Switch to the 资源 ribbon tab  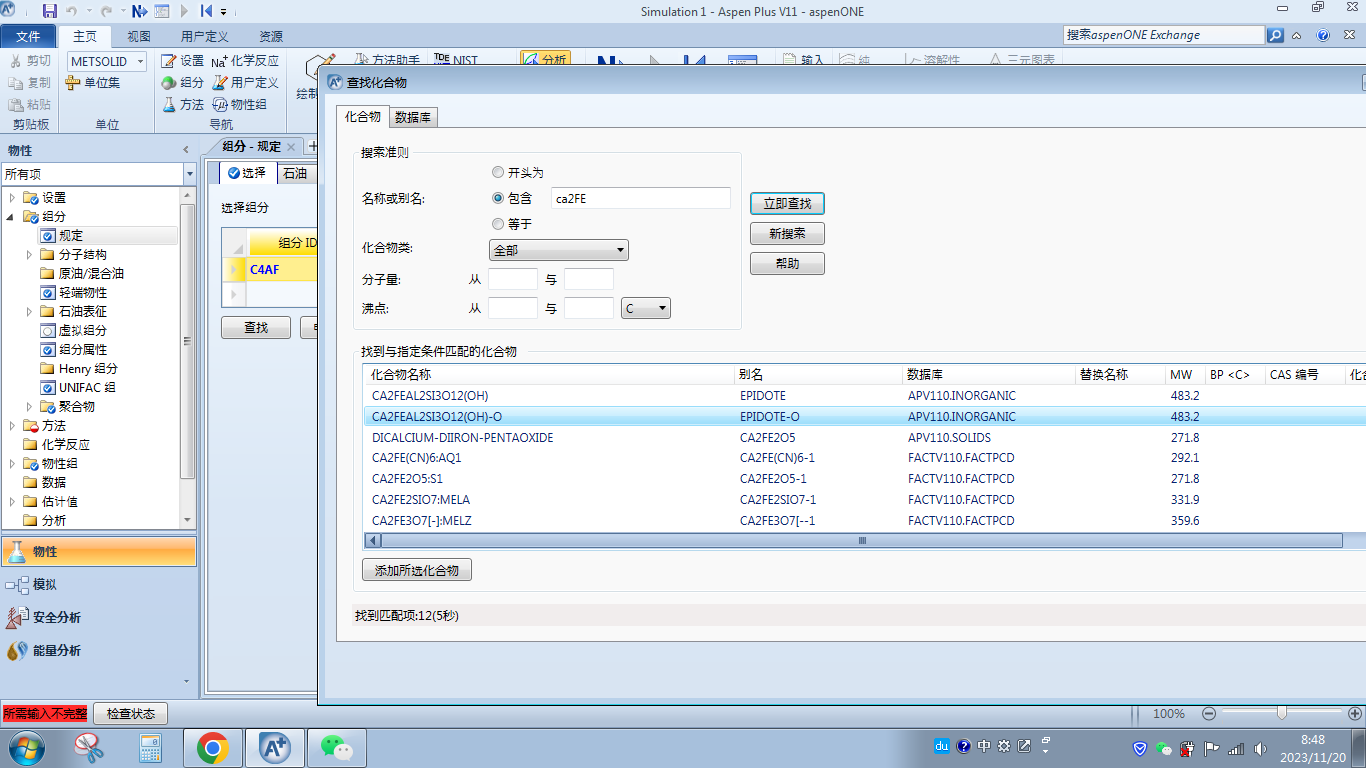pyautogui.click(x=271, y=36)
